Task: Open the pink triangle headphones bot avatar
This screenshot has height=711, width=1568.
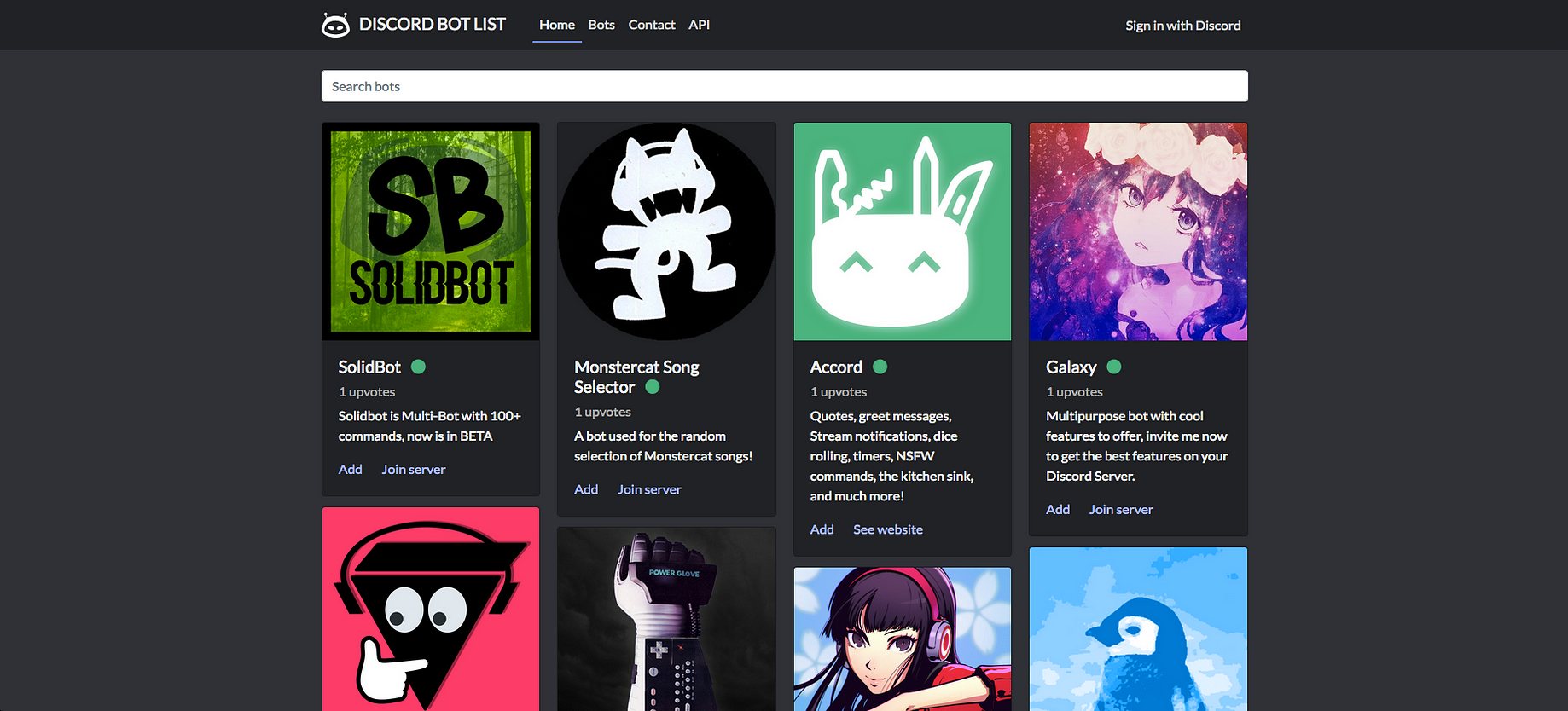Action: [431, 610]
